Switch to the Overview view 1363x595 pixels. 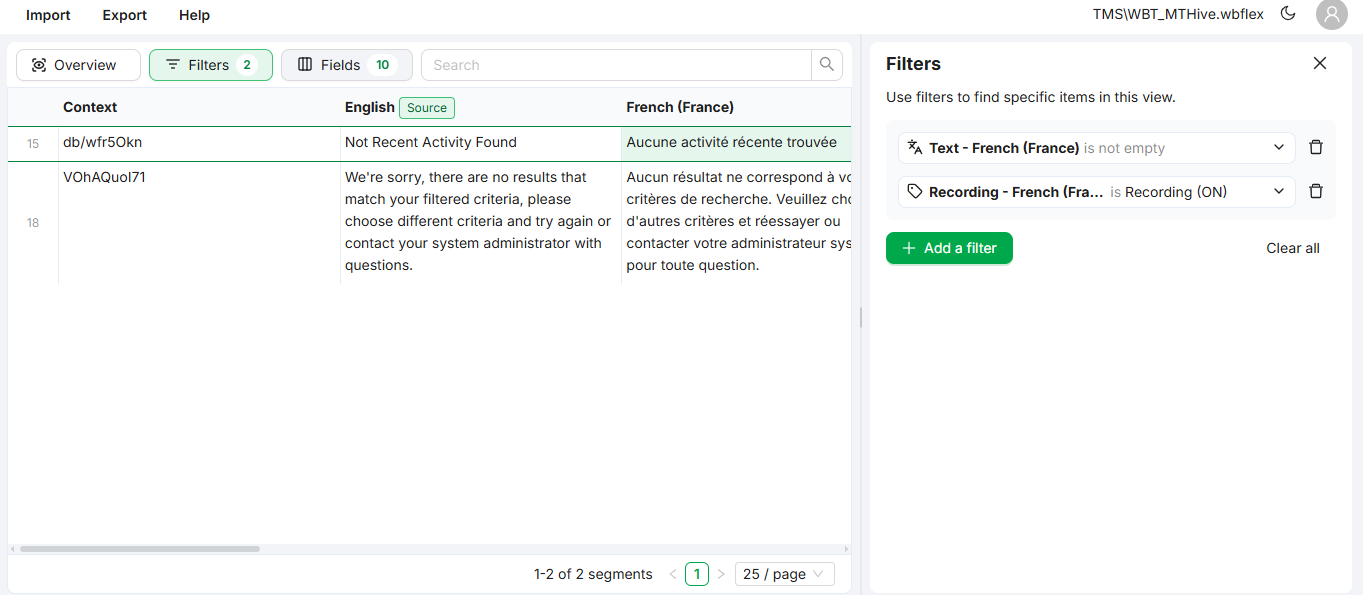point(78,65)
